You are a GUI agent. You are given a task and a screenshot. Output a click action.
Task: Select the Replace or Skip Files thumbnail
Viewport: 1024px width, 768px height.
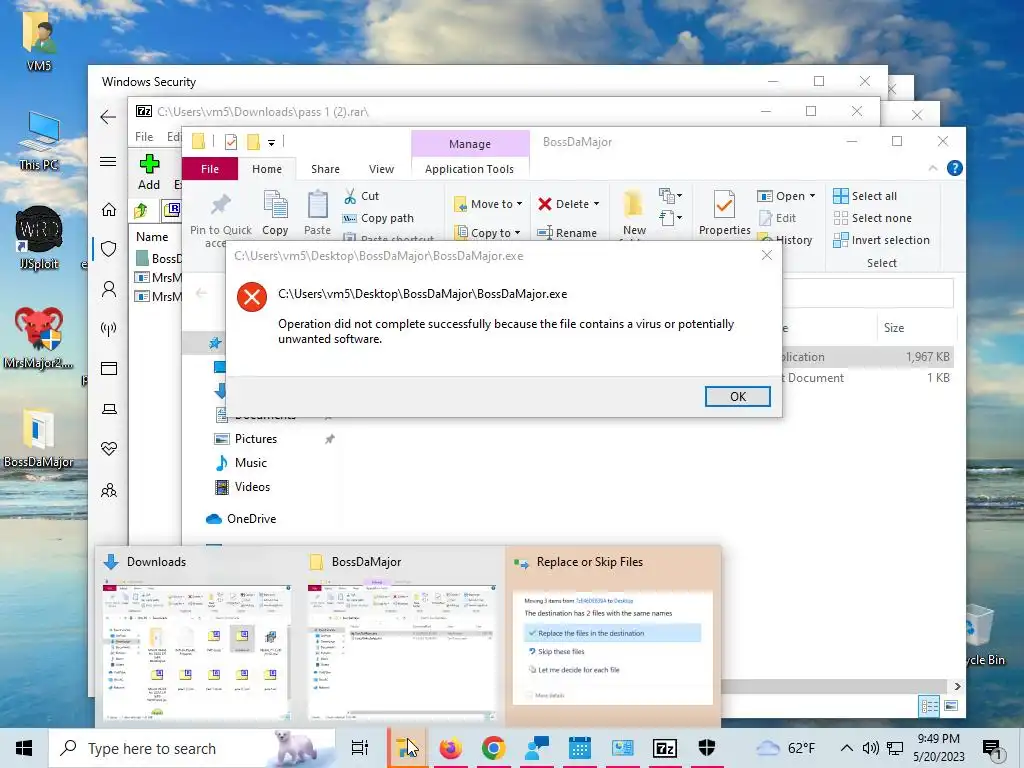pyautogui.click(x=613, y=635)
